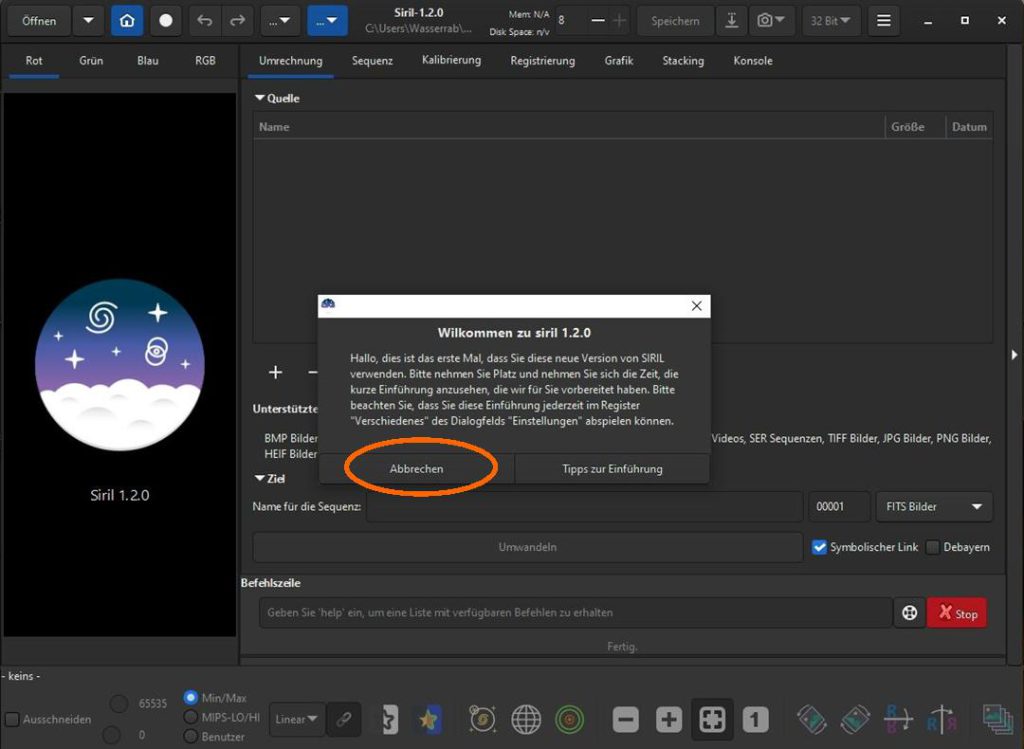1024x749 pixels.
Task: Click the zoom to fit icon
Action: tap(712, 719)
